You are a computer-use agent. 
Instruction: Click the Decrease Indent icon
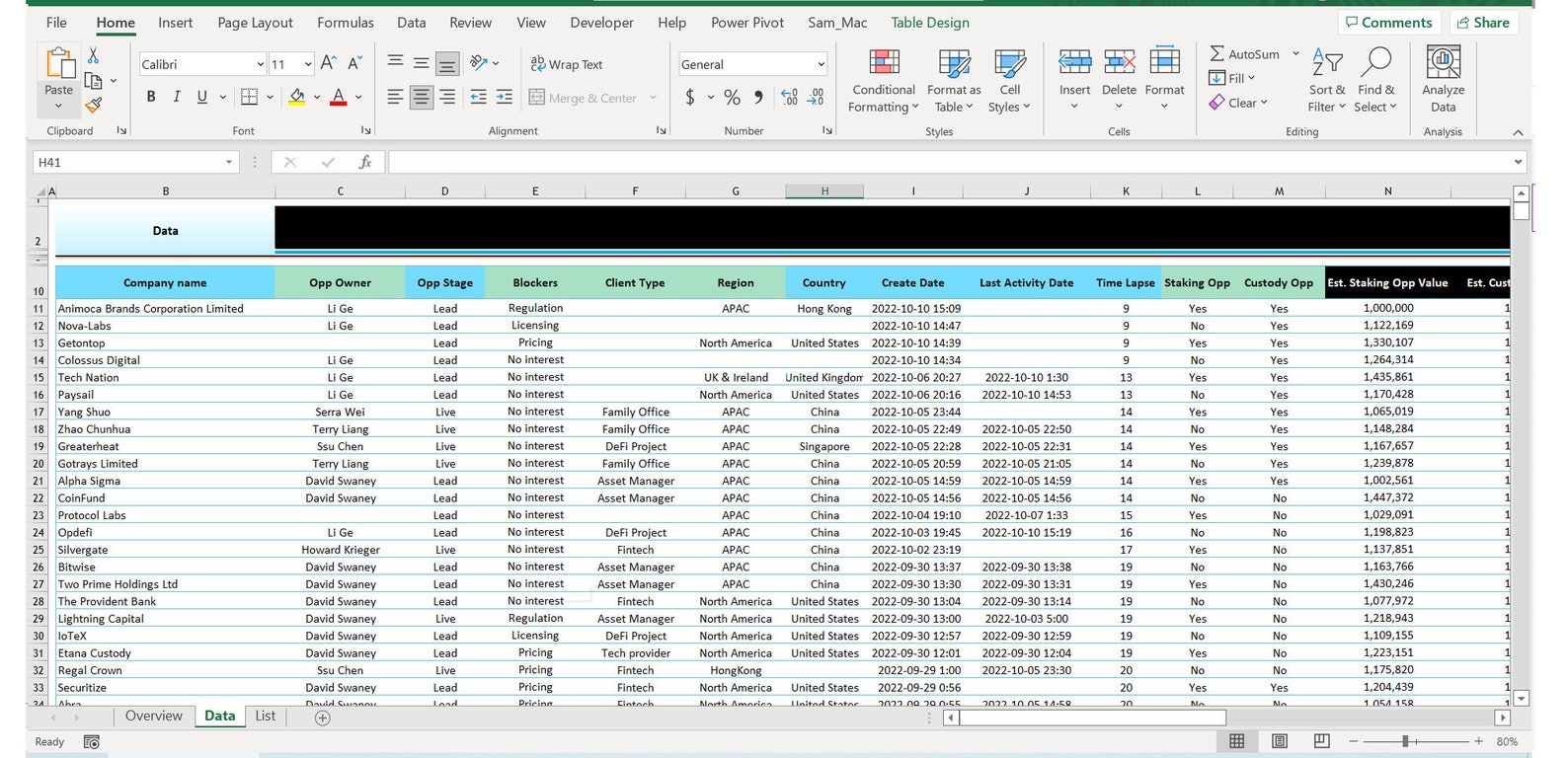[x=479, y=97]
